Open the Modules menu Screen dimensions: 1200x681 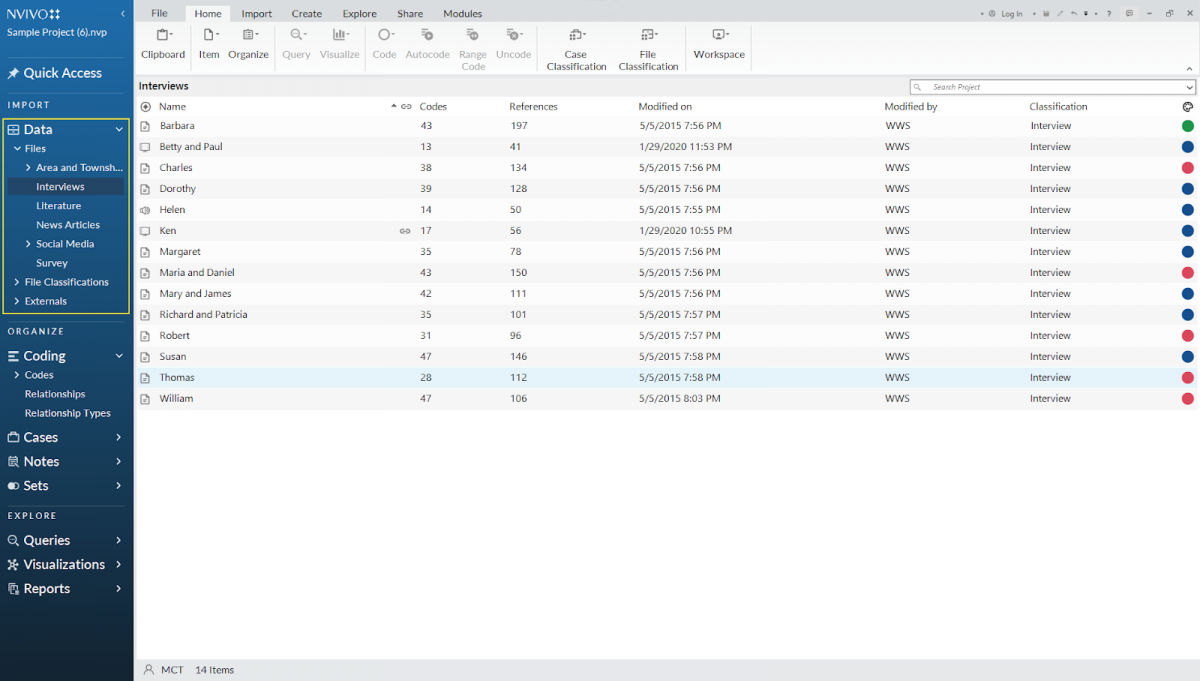click(462, 13)
